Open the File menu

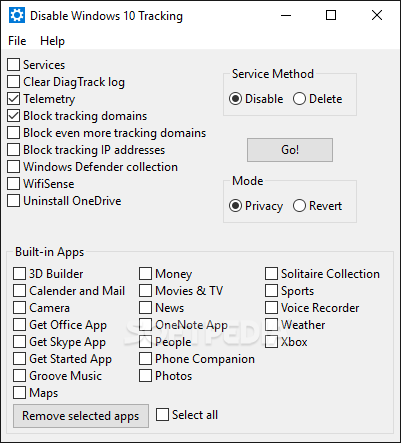tap(17, 41)
